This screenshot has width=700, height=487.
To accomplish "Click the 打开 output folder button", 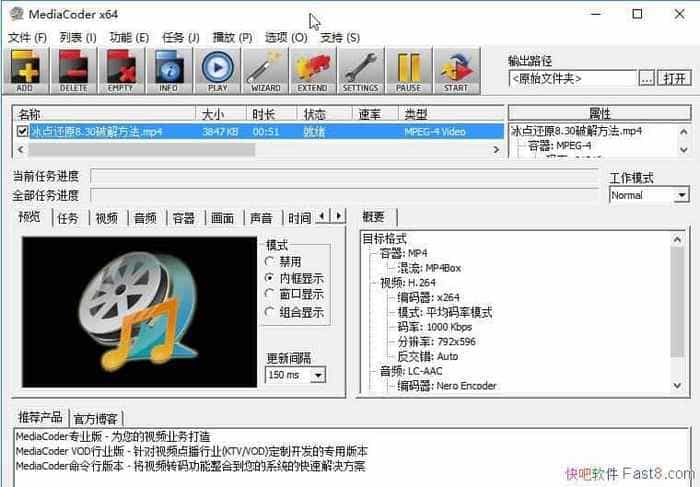I will point(674,79).
